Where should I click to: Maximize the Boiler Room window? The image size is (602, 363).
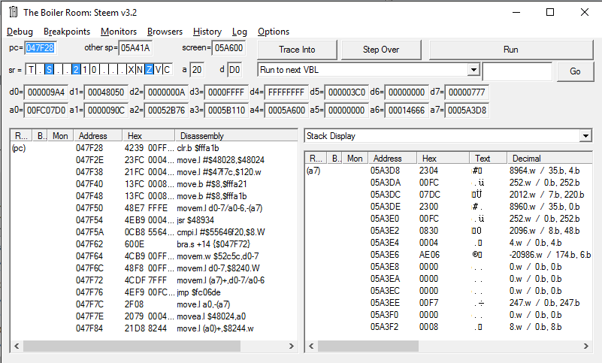(550, 12)
